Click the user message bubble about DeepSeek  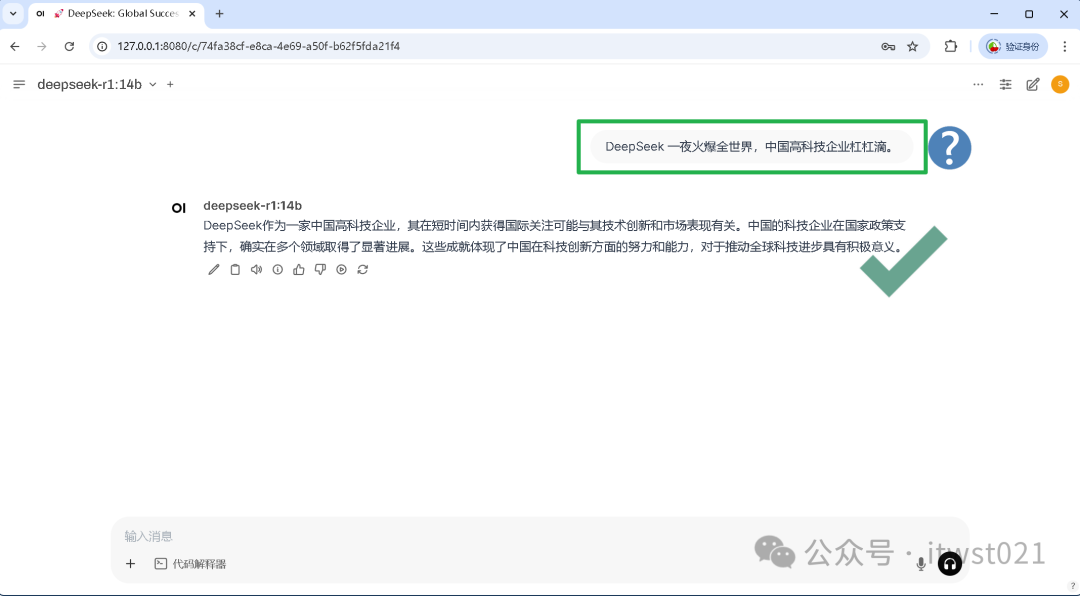pos(751,147)
